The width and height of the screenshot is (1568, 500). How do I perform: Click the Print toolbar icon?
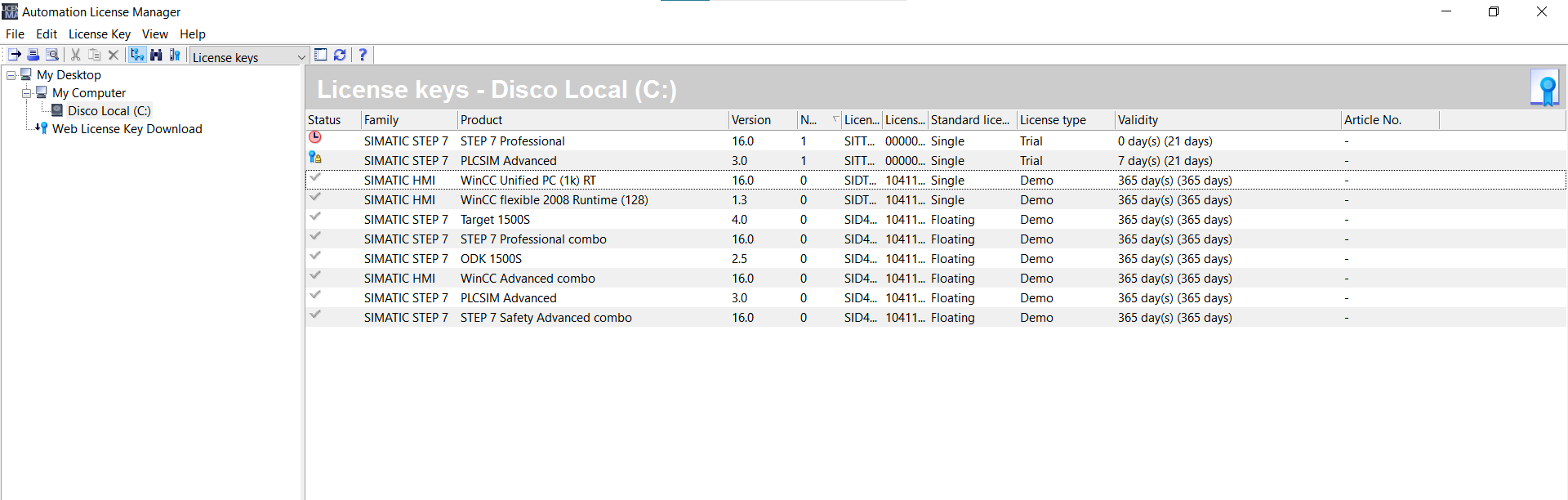[33, 55]
